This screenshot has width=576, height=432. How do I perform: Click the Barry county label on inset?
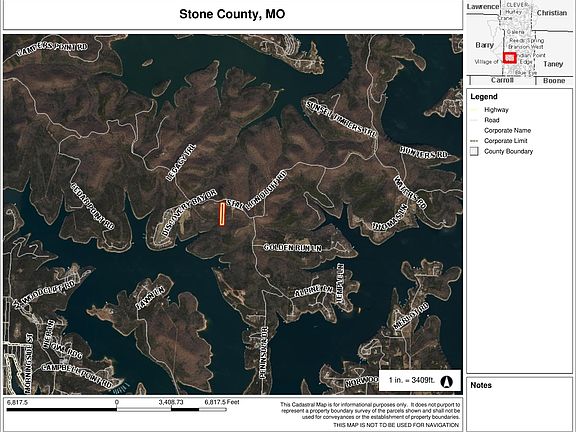[484, 45]
